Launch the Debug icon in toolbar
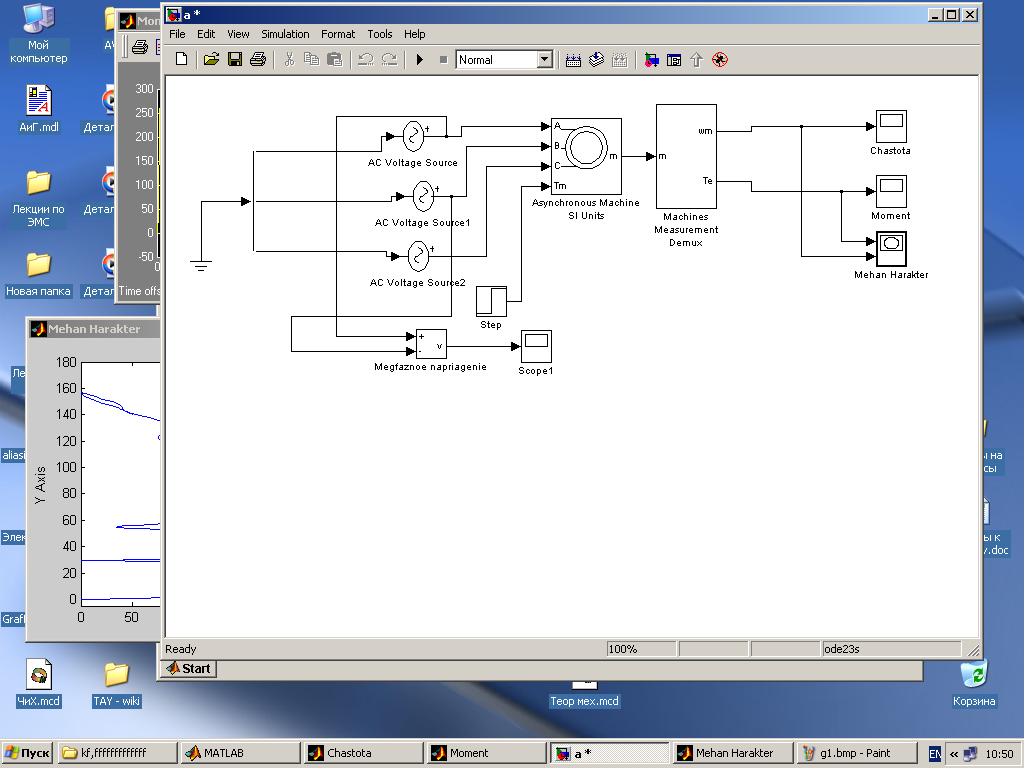 pos(720,60)
